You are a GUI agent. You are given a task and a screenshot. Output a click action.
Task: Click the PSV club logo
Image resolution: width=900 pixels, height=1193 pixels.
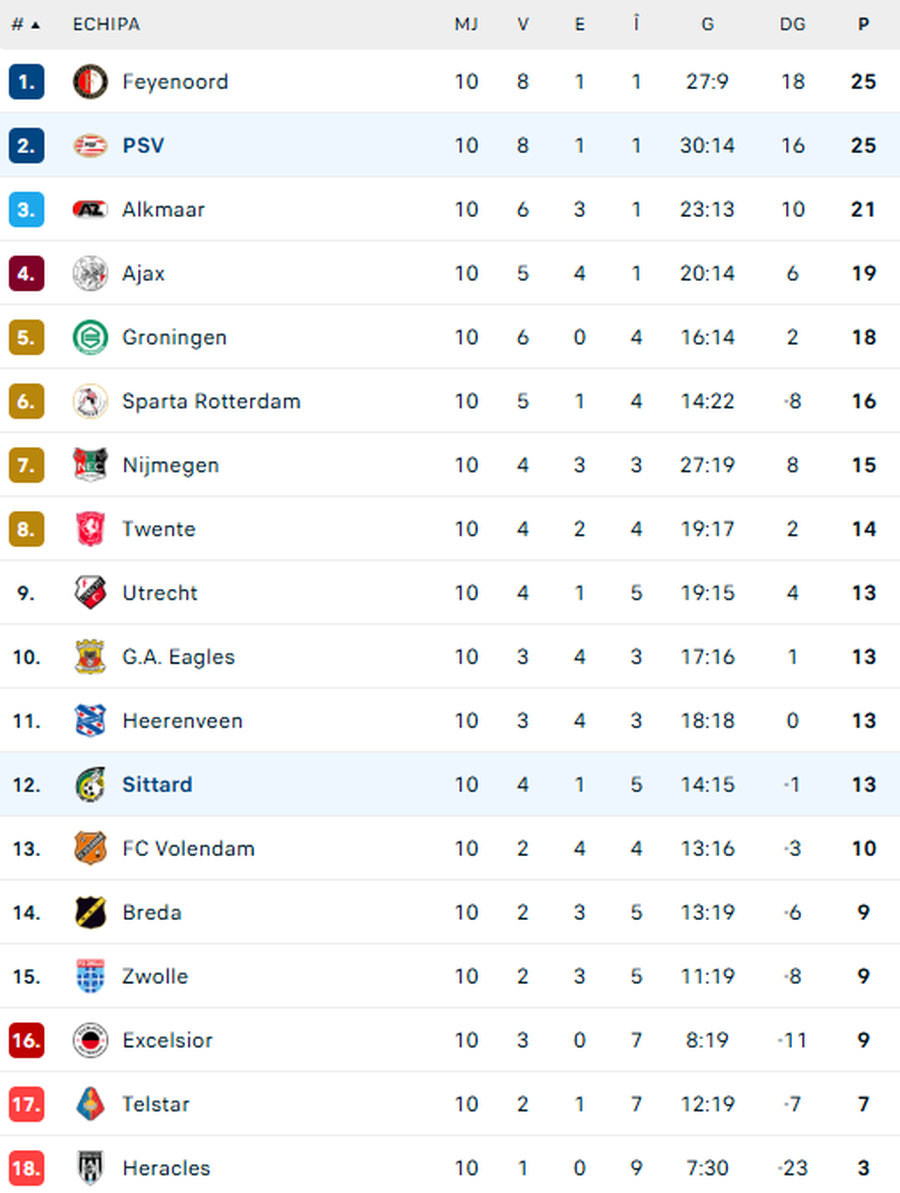(x=90, y=146)
